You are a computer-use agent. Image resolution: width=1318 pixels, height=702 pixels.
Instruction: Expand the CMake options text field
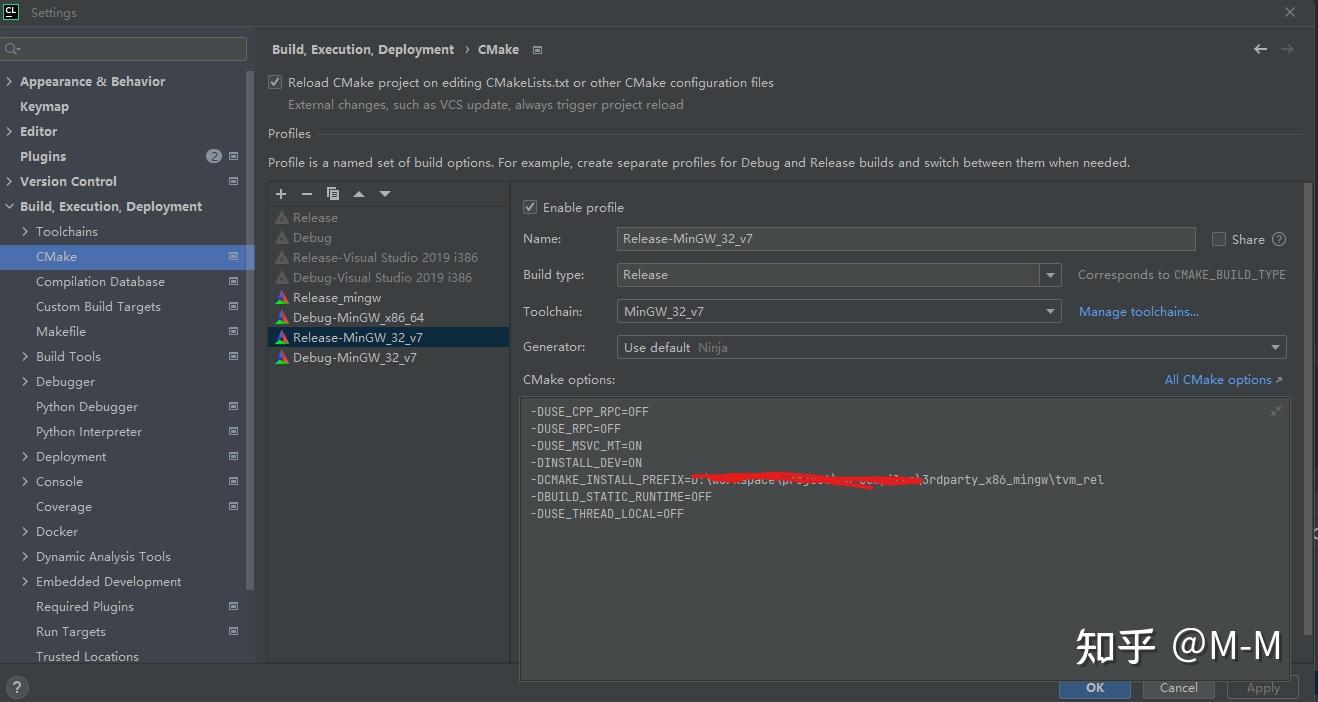point(1276,411)
